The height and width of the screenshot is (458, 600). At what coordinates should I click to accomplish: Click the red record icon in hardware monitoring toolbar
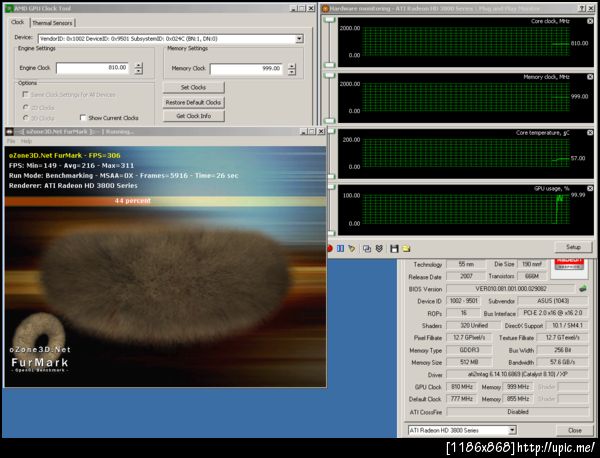click(330, 249)
